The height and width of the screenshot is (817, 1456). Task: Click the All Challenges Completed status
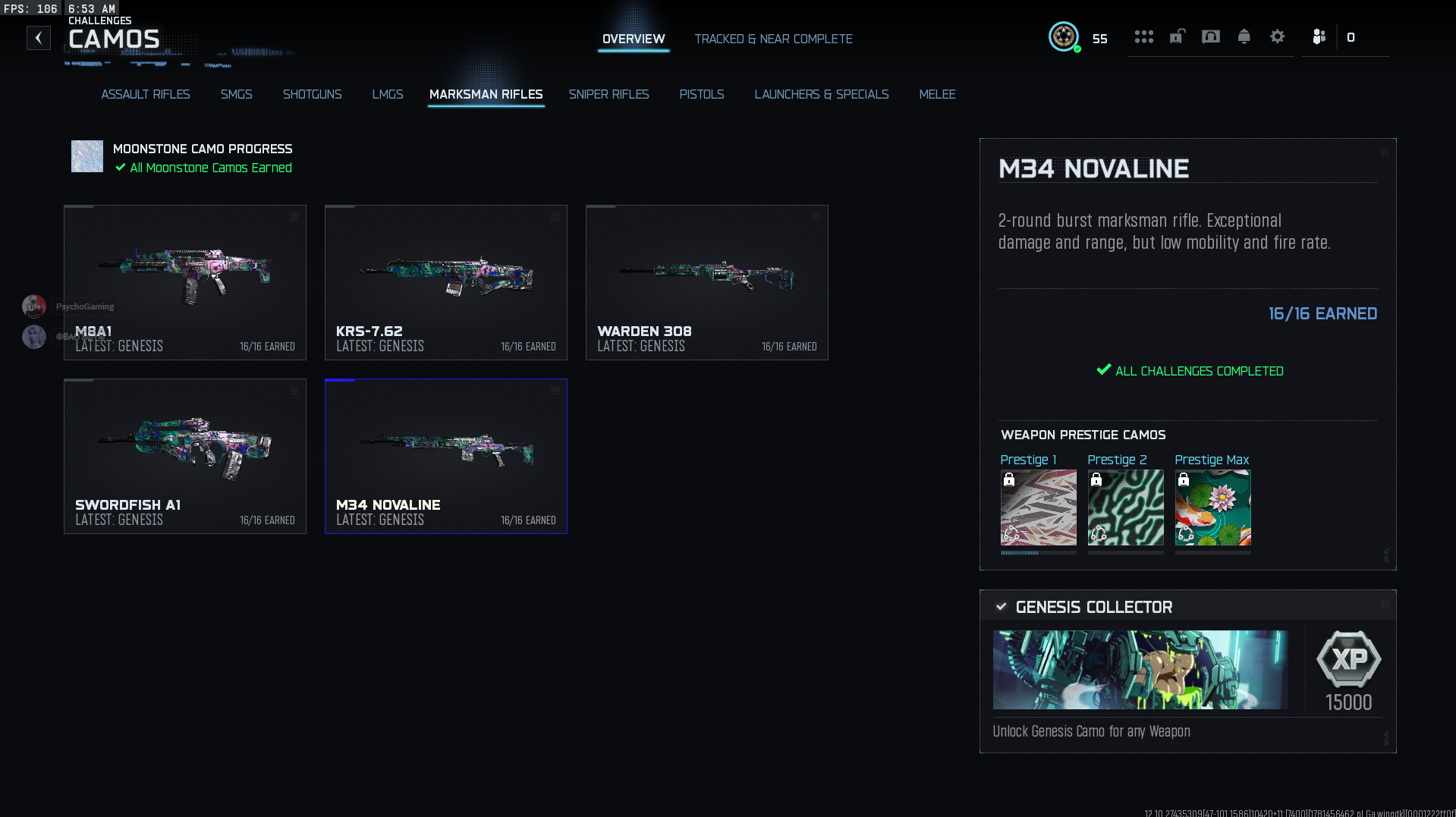(1190, 371)
